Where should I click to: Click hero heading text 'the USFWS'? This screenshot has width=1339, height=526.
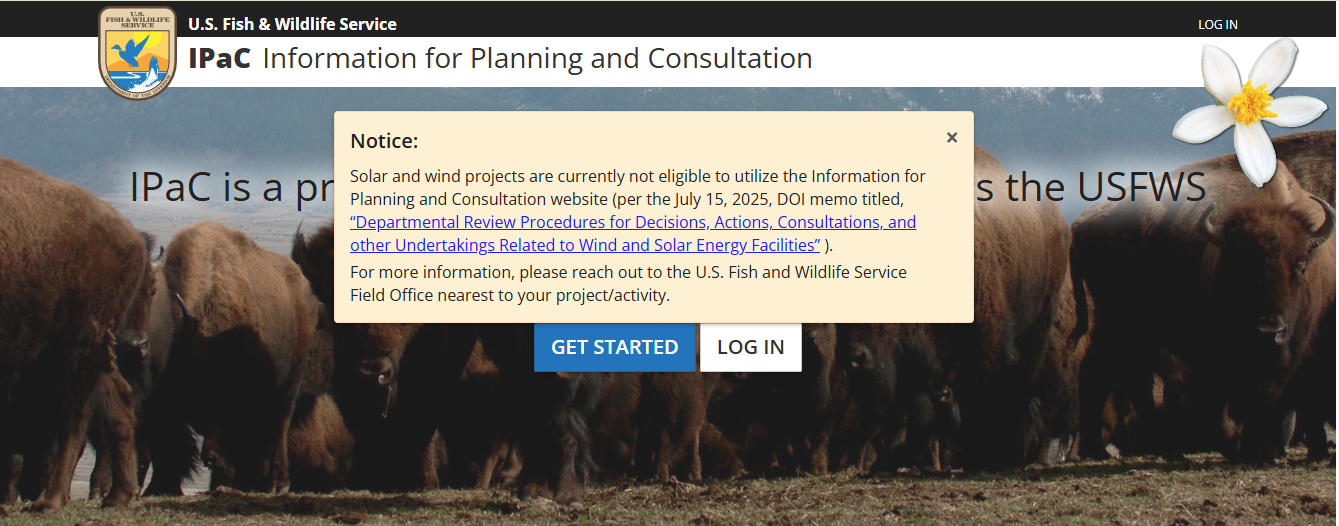coord(1092,188)
